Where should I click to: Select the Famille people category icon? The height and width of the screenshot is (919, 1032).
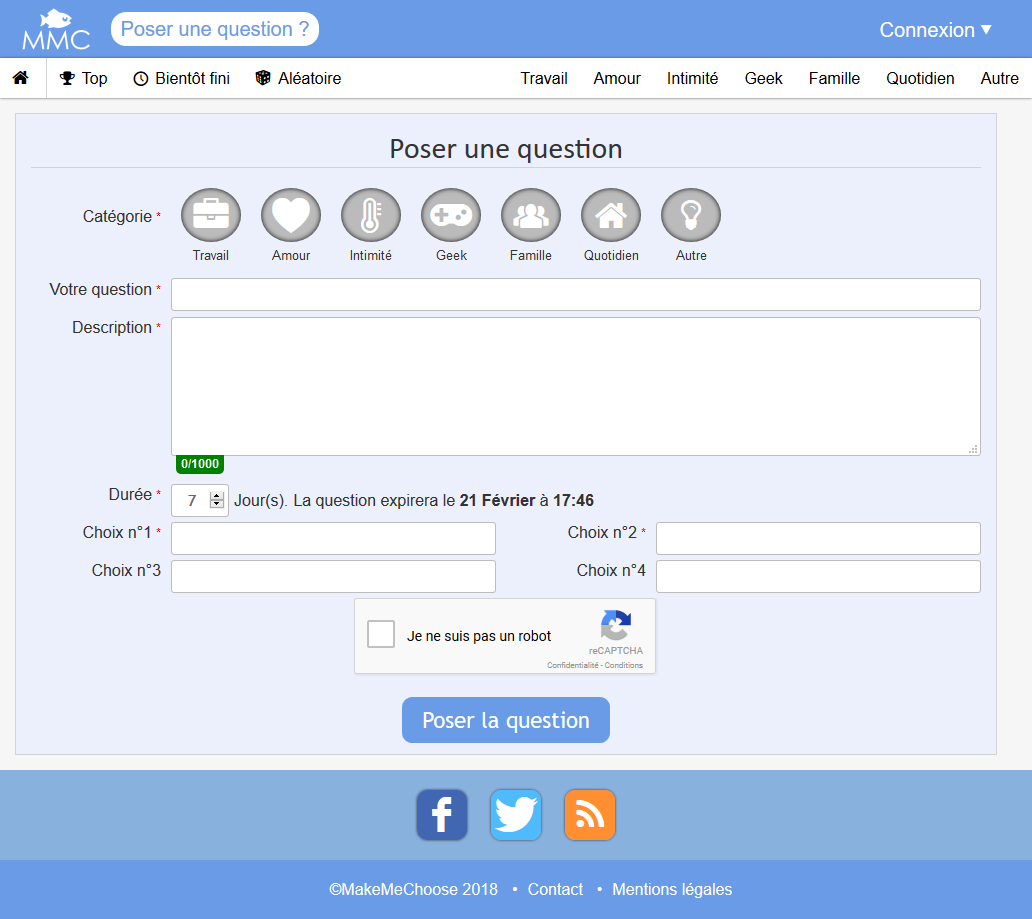tap(530, 215)
